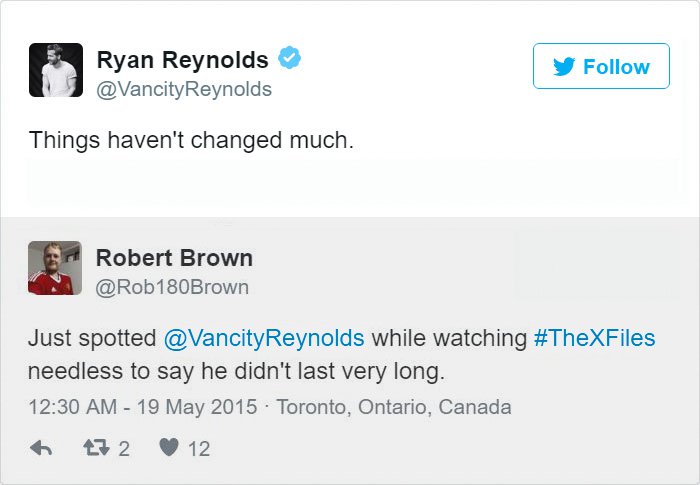The image size is (700, 485).
Task: Open Robert Brown's profile picture
Action: (55, 268)
